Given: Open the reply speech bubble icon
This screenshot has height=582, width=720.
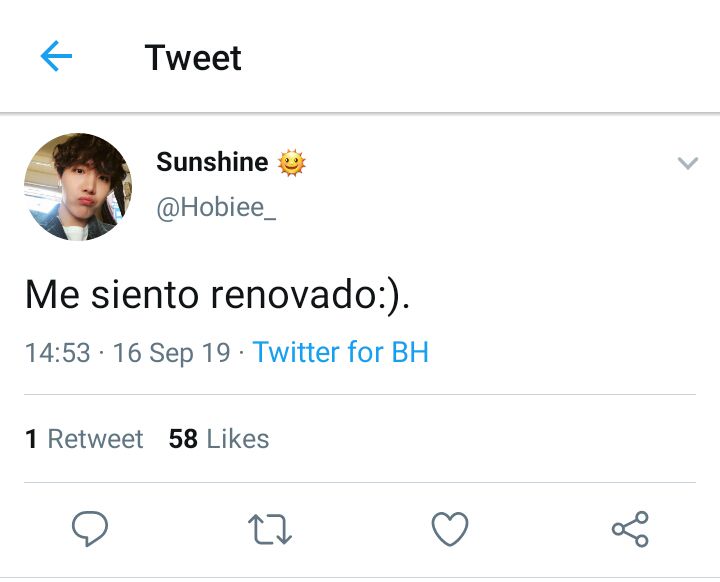Looking at the screenshot, I should coord(90,528).
